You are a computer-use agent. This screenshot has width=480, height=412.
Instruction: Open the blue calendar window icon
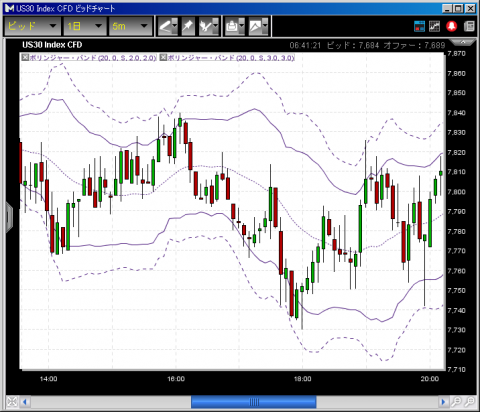[x=419, y=26]
